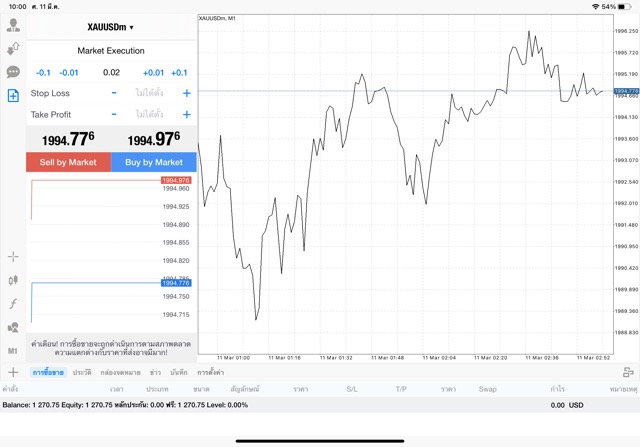The height and width of the screenshot is (447, 640).
Task: Switch to the ข่าว tab
Action: [155, 372]
